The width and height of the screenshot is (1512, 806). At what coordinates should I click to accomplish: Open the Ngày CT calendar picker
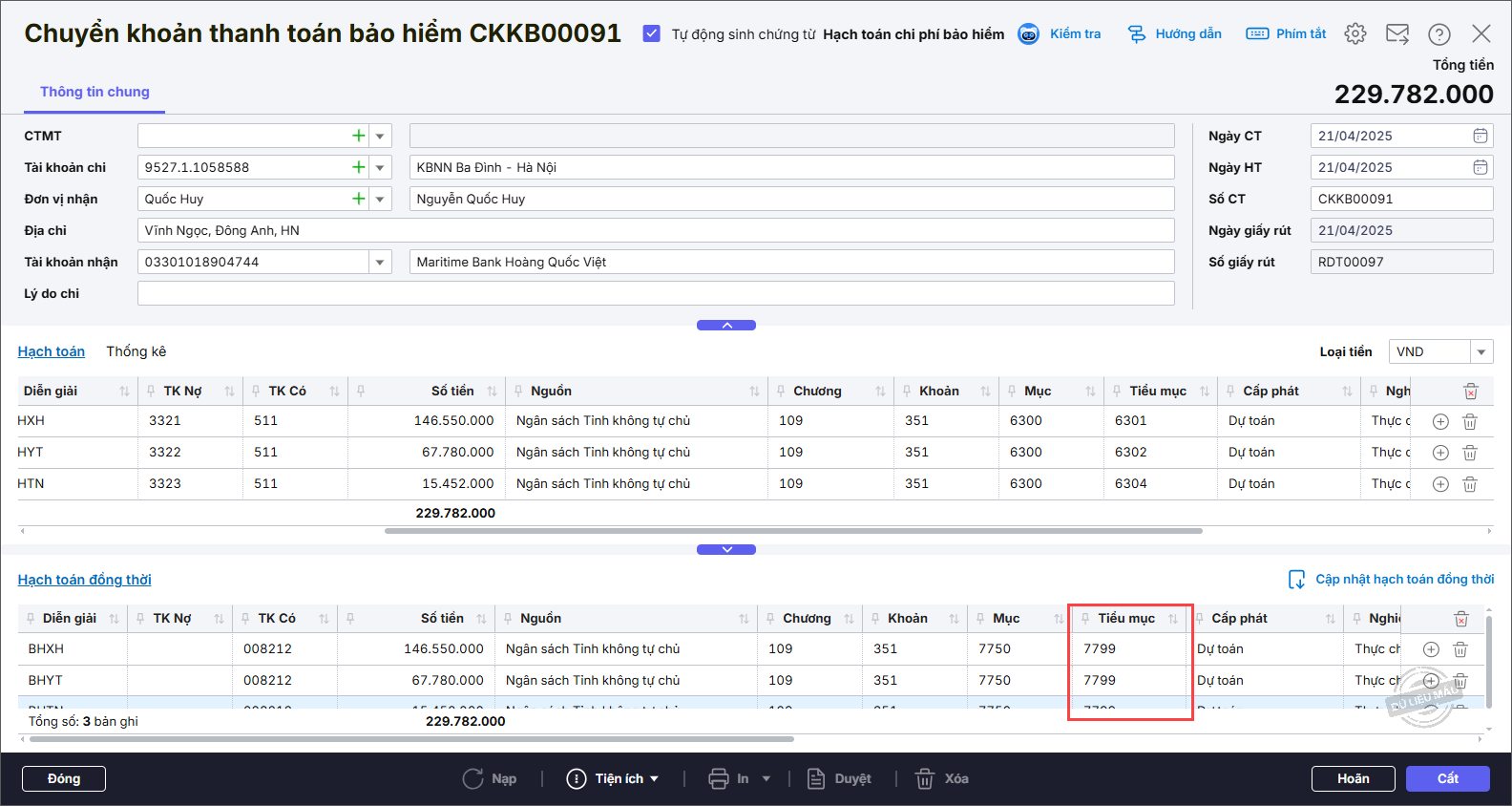pos(1480,136)
